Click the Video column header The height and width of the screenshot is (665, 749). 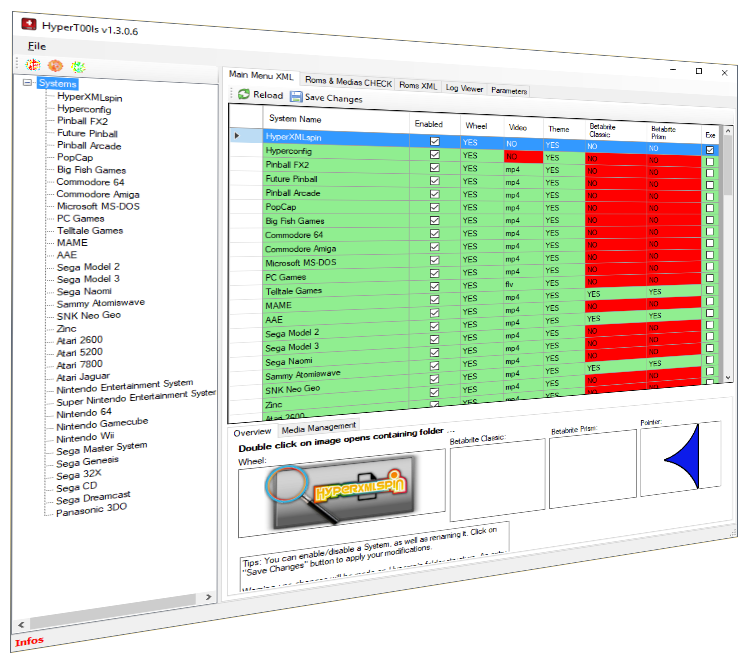[523, 128]
